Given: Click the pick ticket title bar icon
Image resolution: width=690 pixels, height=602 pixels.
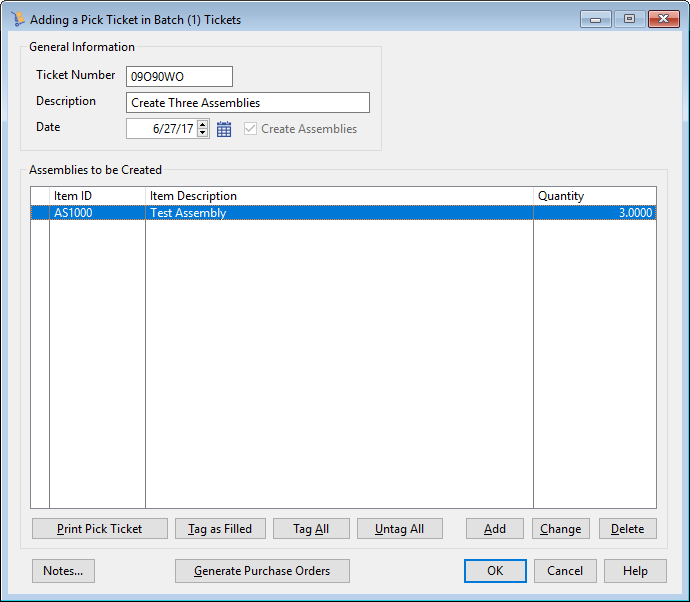Looking at the screenshot, I should [17, 19].
